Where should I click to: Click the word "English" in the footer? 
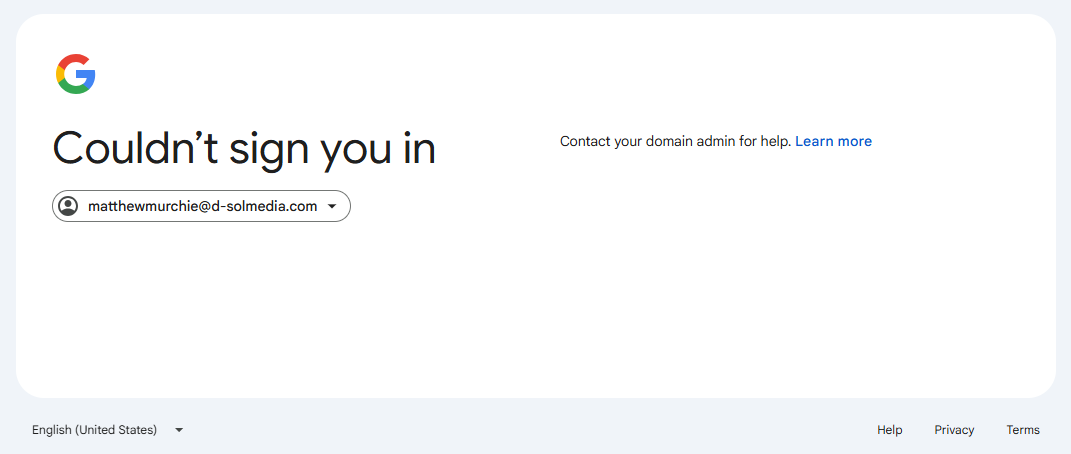(x=51, y=430)
